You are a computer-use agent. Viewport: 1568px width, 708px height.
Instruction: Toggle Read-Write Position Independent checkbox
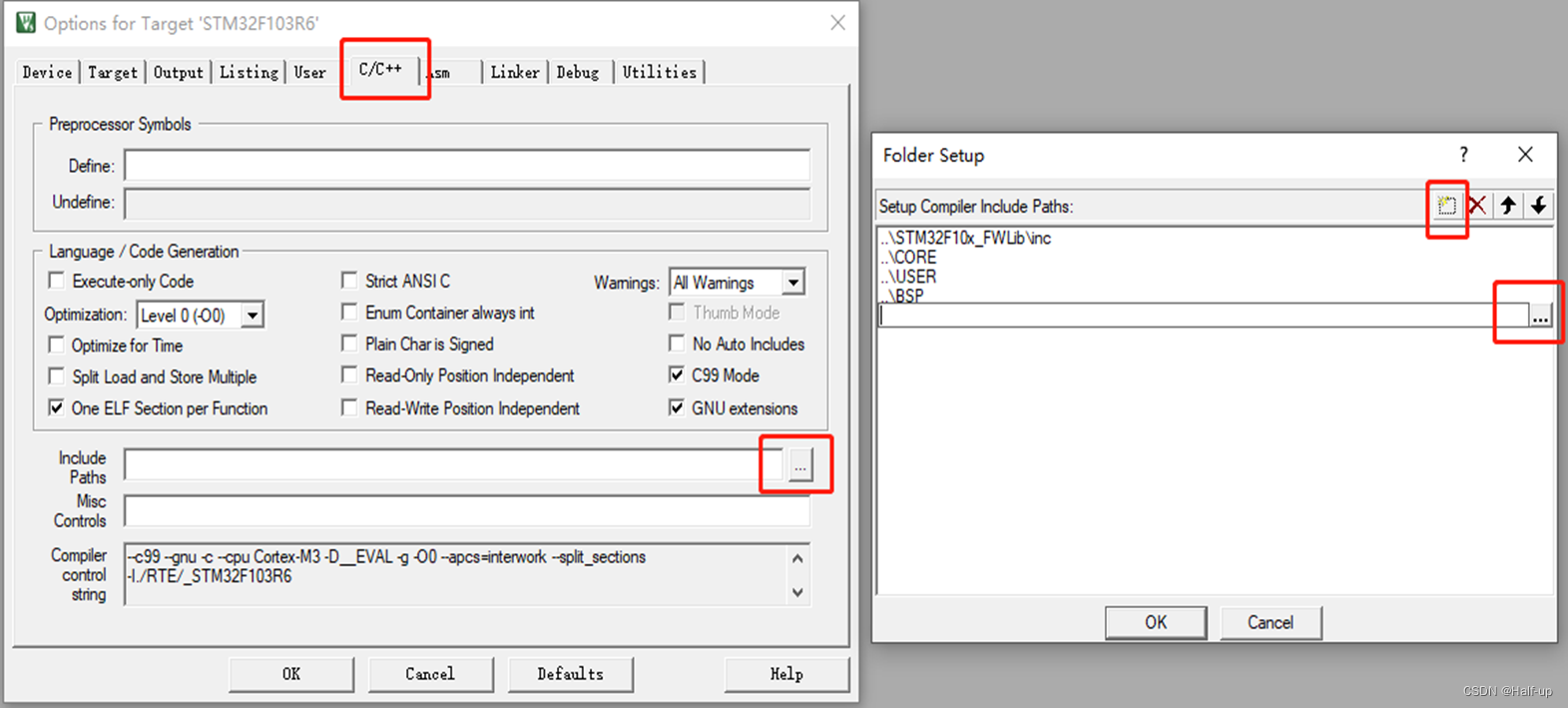tap(349, 407)
